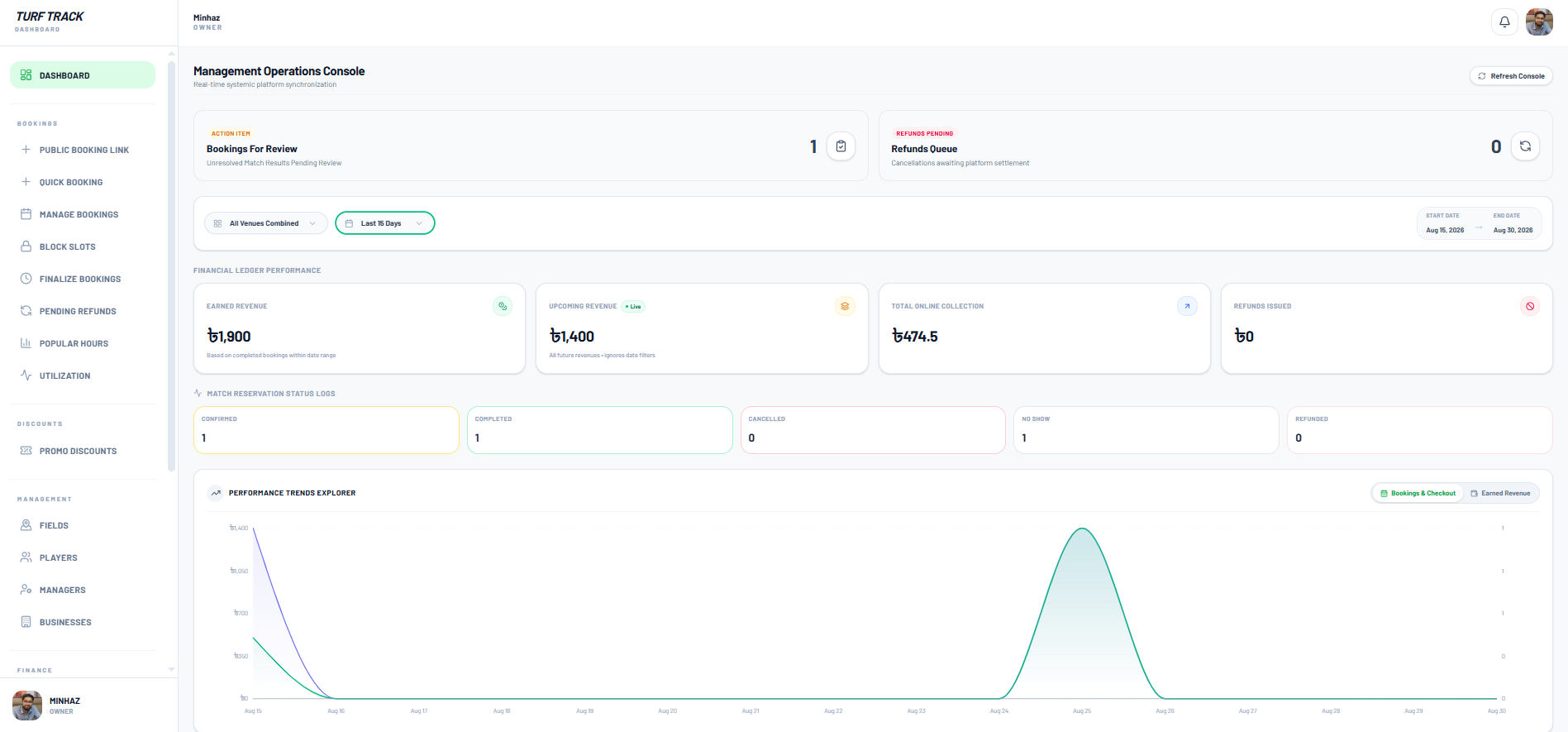Click the sidebar vertical scrollbar
The width and height of the screenshot is (1568, 732).
(x=171, y=265)
